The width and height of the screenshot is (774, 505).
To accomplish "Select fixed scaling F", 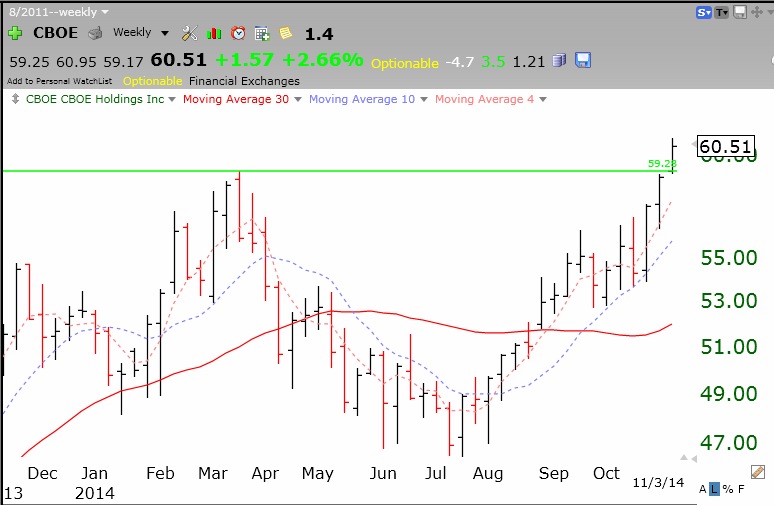I will pos(741,489).
